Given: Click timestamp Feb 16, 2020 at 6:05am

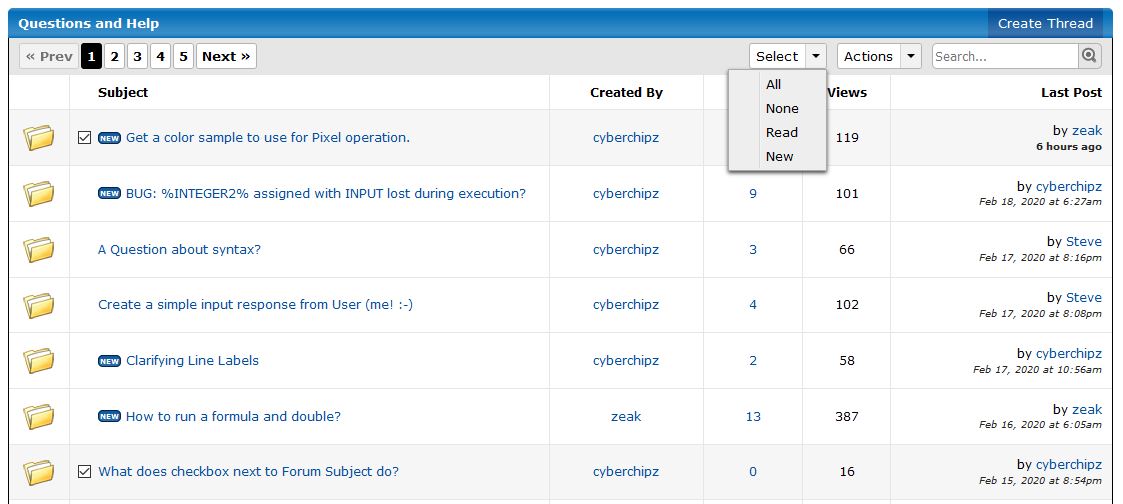Looking at the screenshot, I should (1040, 425).
